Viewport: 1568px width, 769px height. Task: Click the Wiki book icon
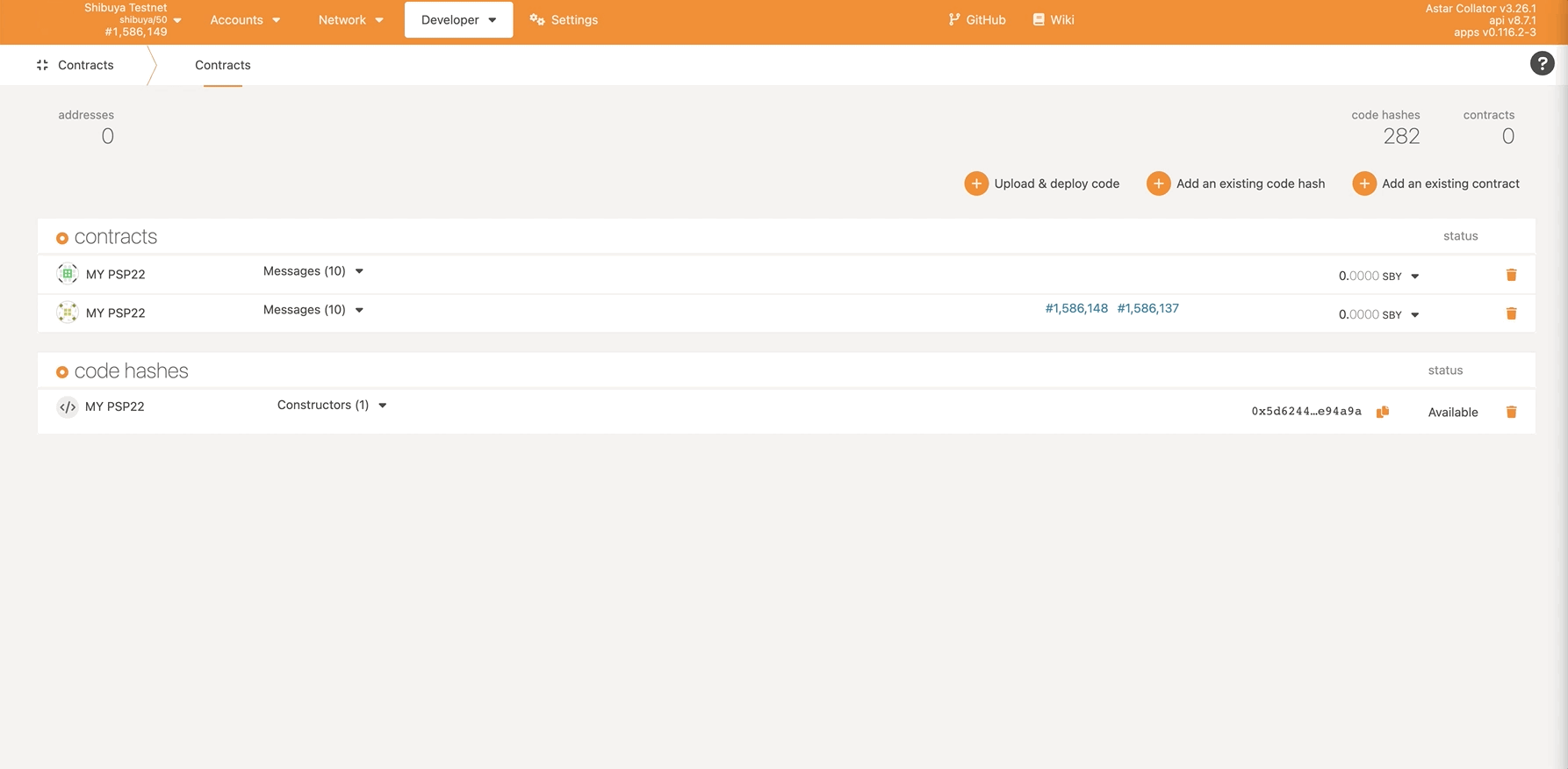1039,19
